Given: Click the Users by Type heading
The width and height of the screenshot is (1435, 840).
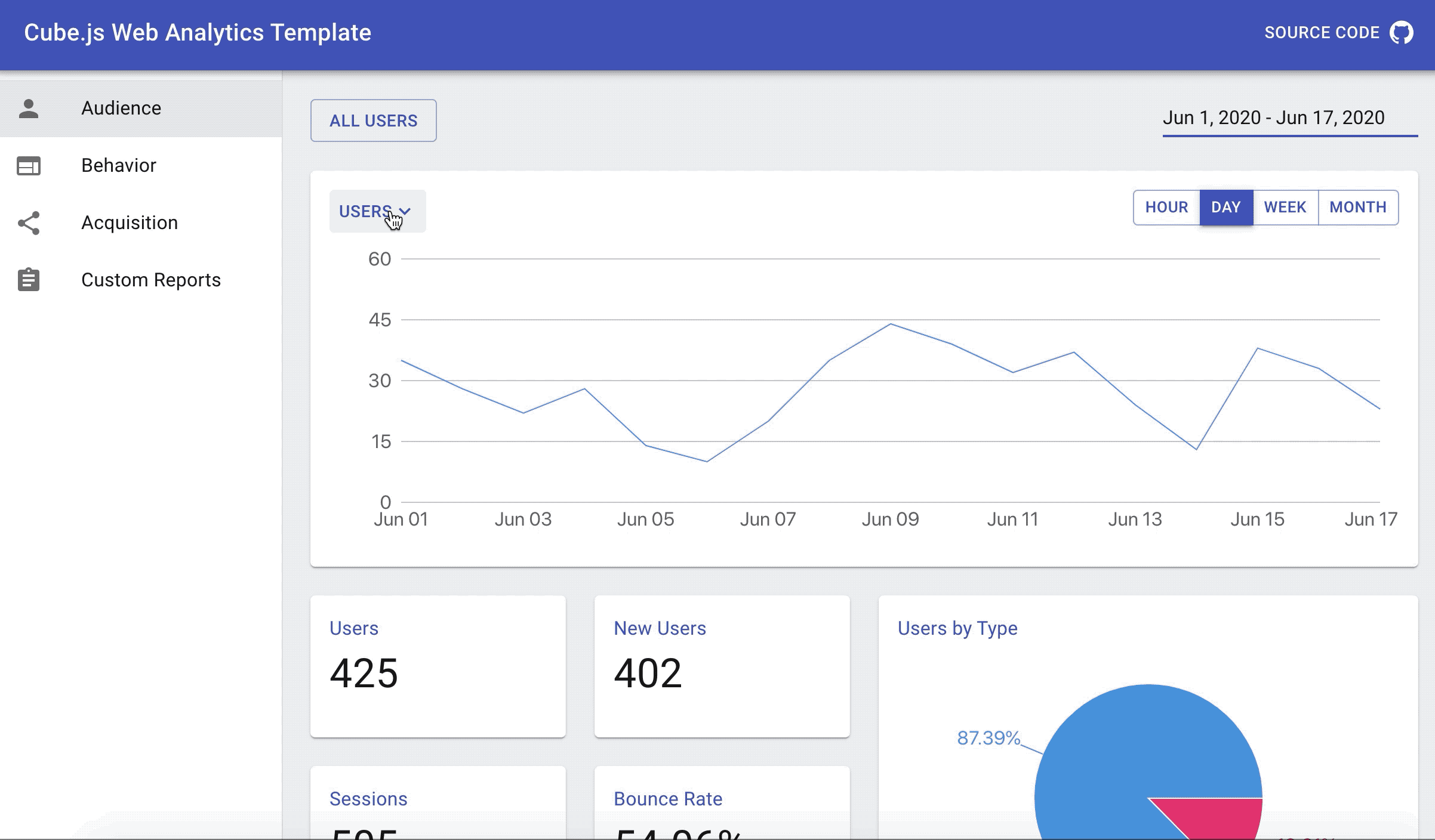Looking at the screenshot, I should 957,628.
